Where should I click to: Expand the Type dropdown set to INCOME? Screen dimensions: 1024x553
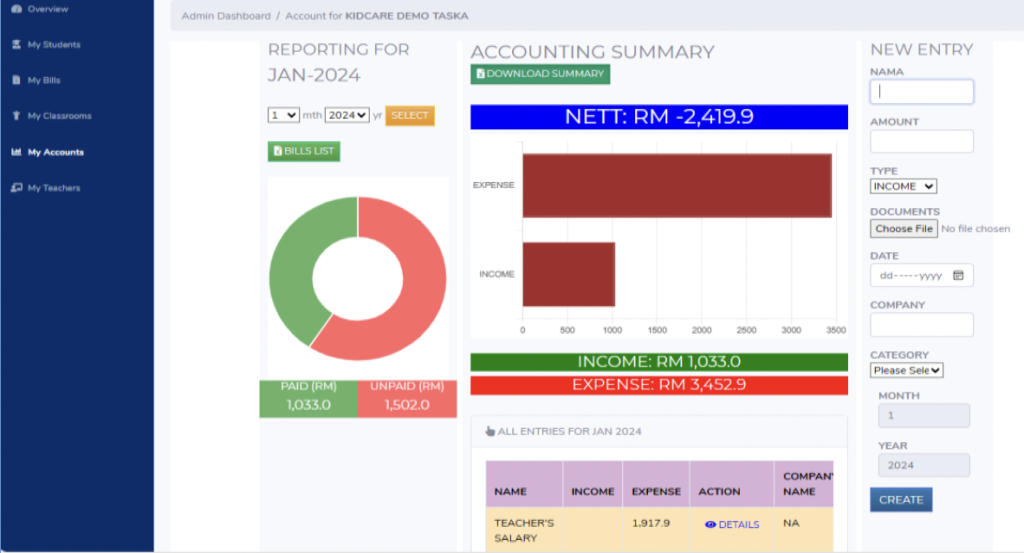tap(903, 186)
